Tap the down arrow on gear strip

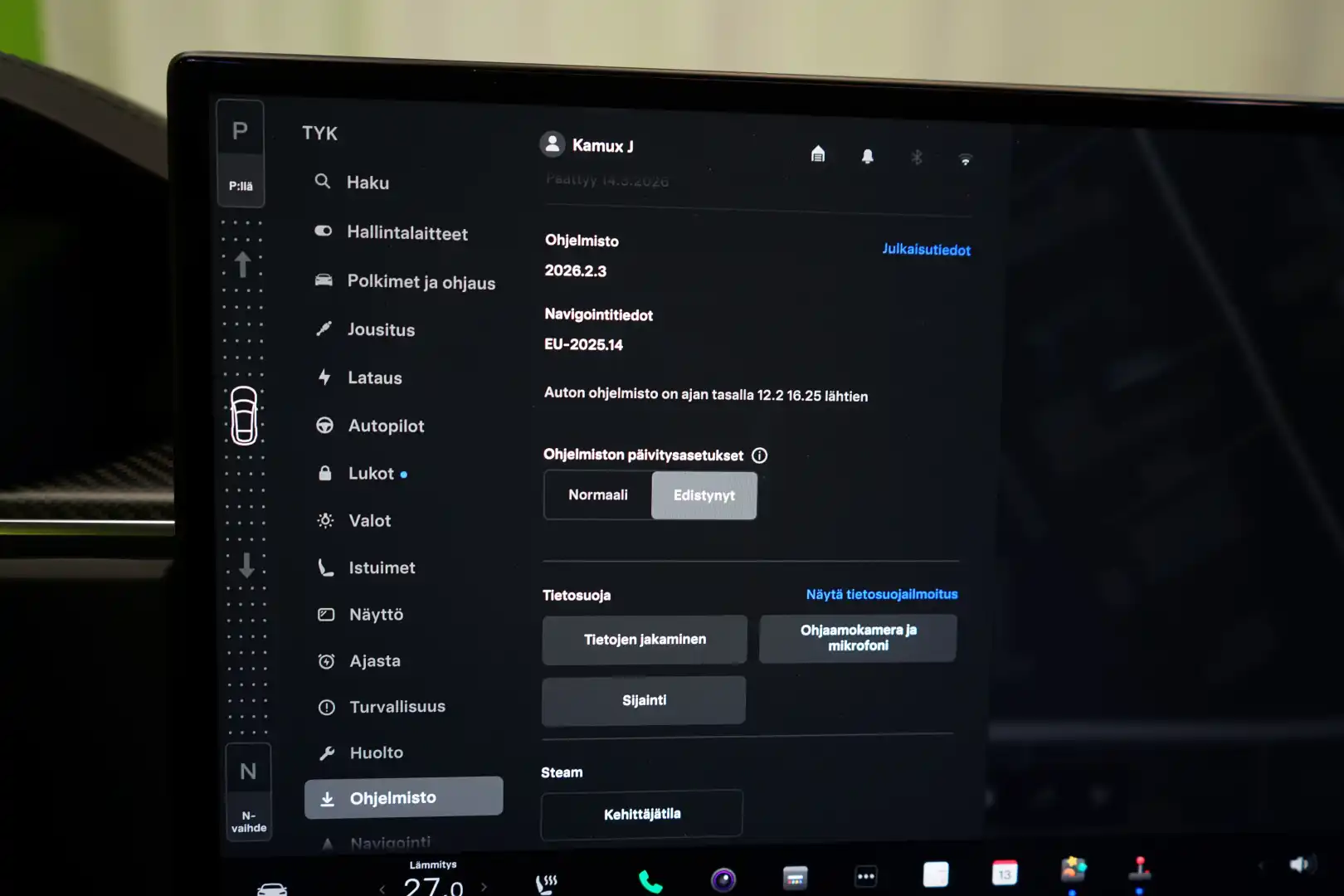click(x=246, y=565)
